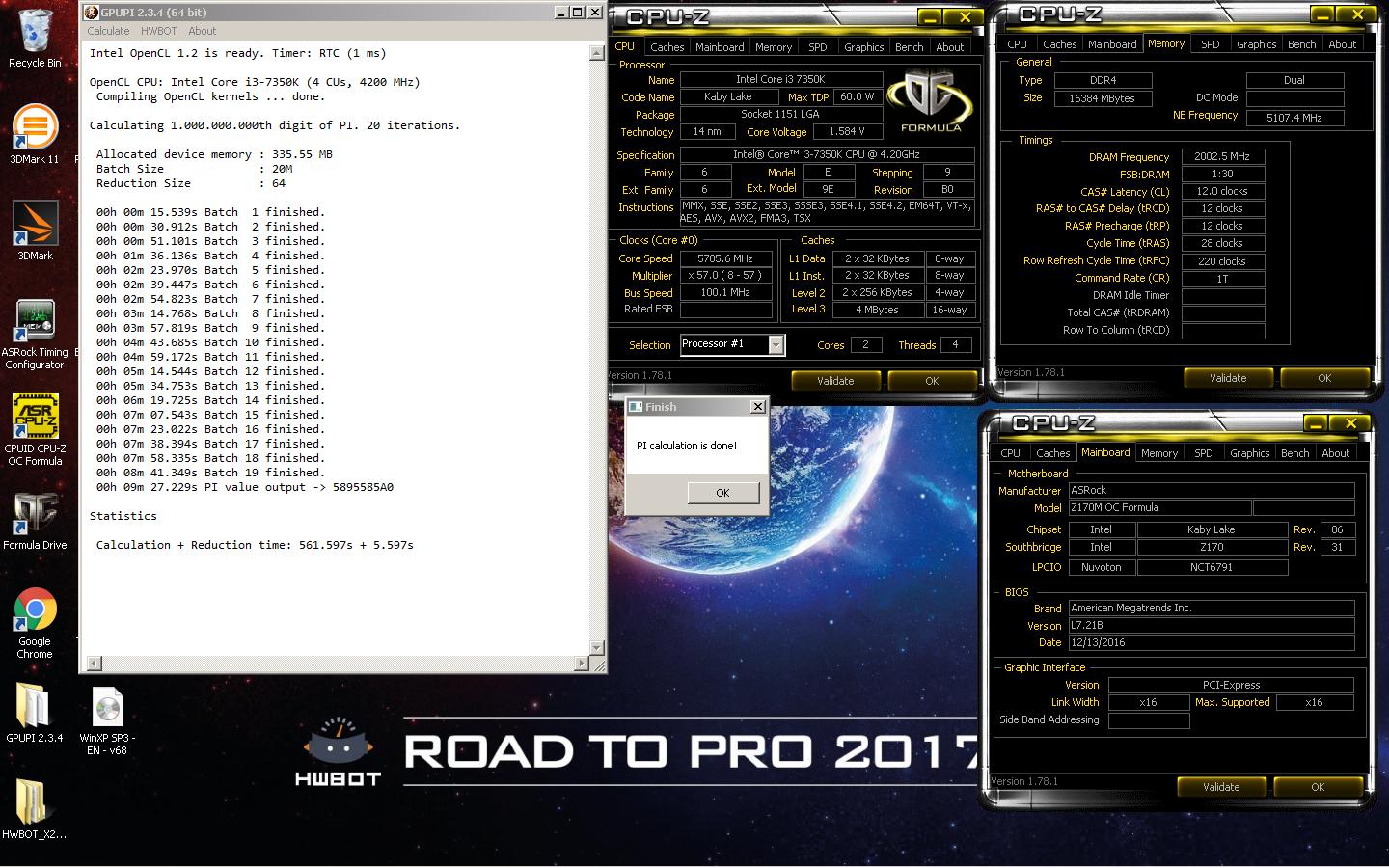Click the Calculation + Reduction time line

pos(255,545)
